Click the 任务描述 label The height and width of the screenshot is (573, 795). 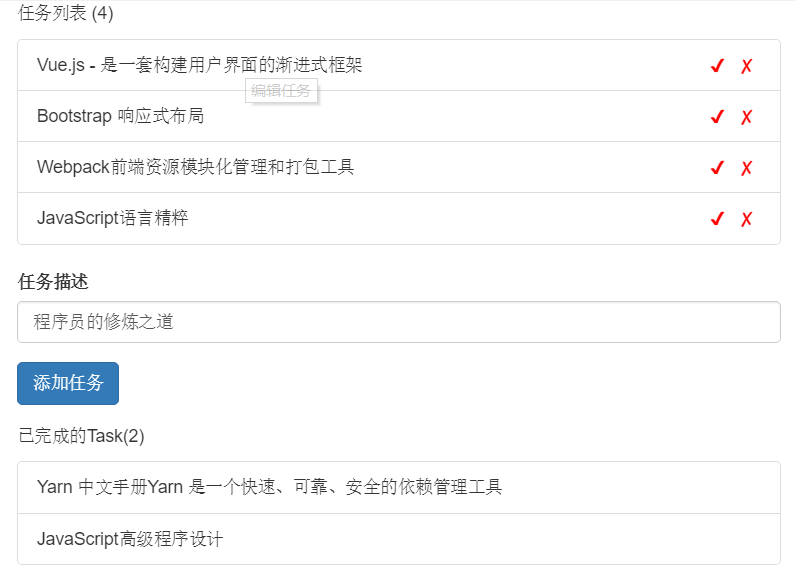coord(53,282)
